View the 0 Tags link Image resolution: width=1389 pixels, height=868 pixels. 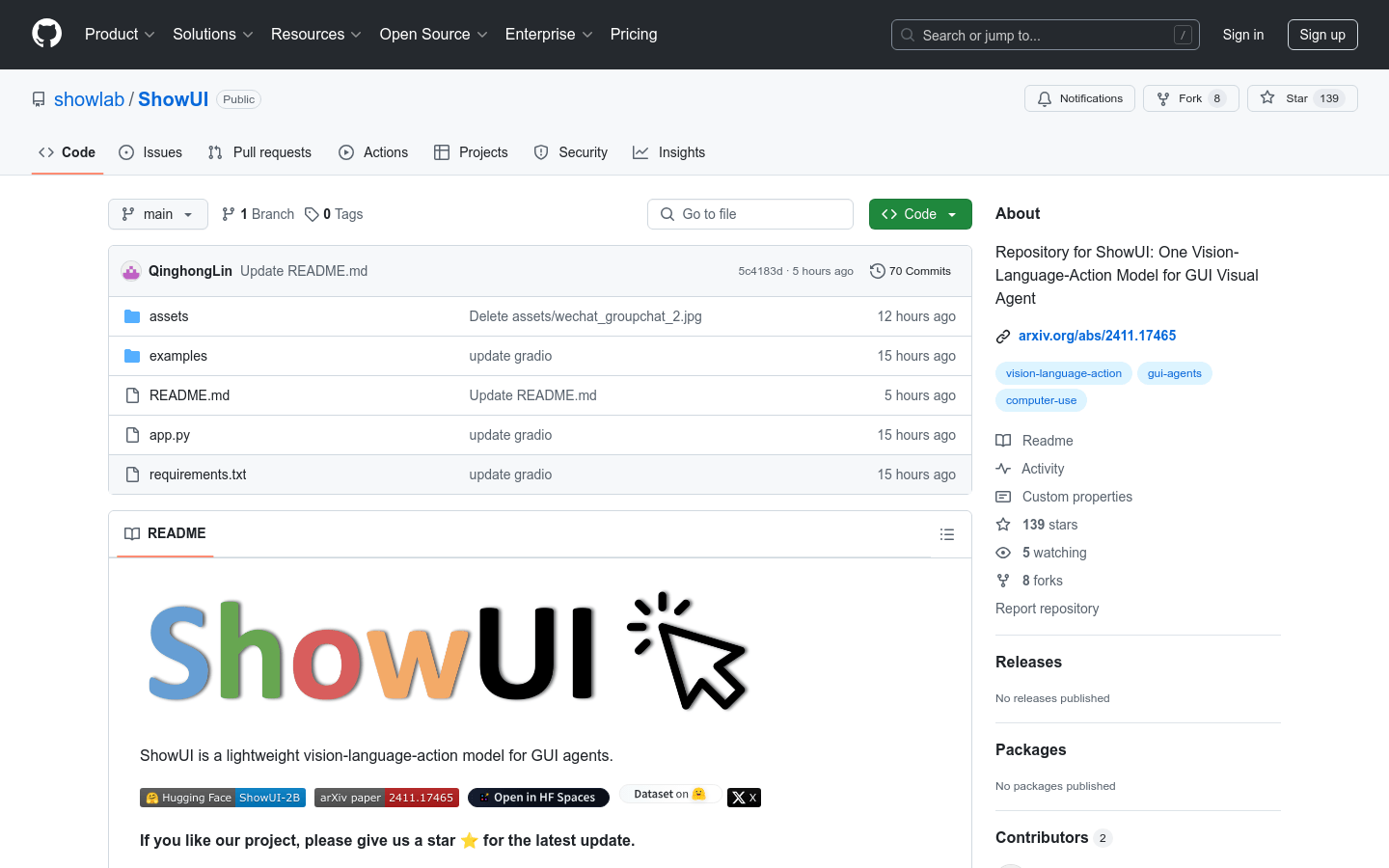[x=334, y=214]
